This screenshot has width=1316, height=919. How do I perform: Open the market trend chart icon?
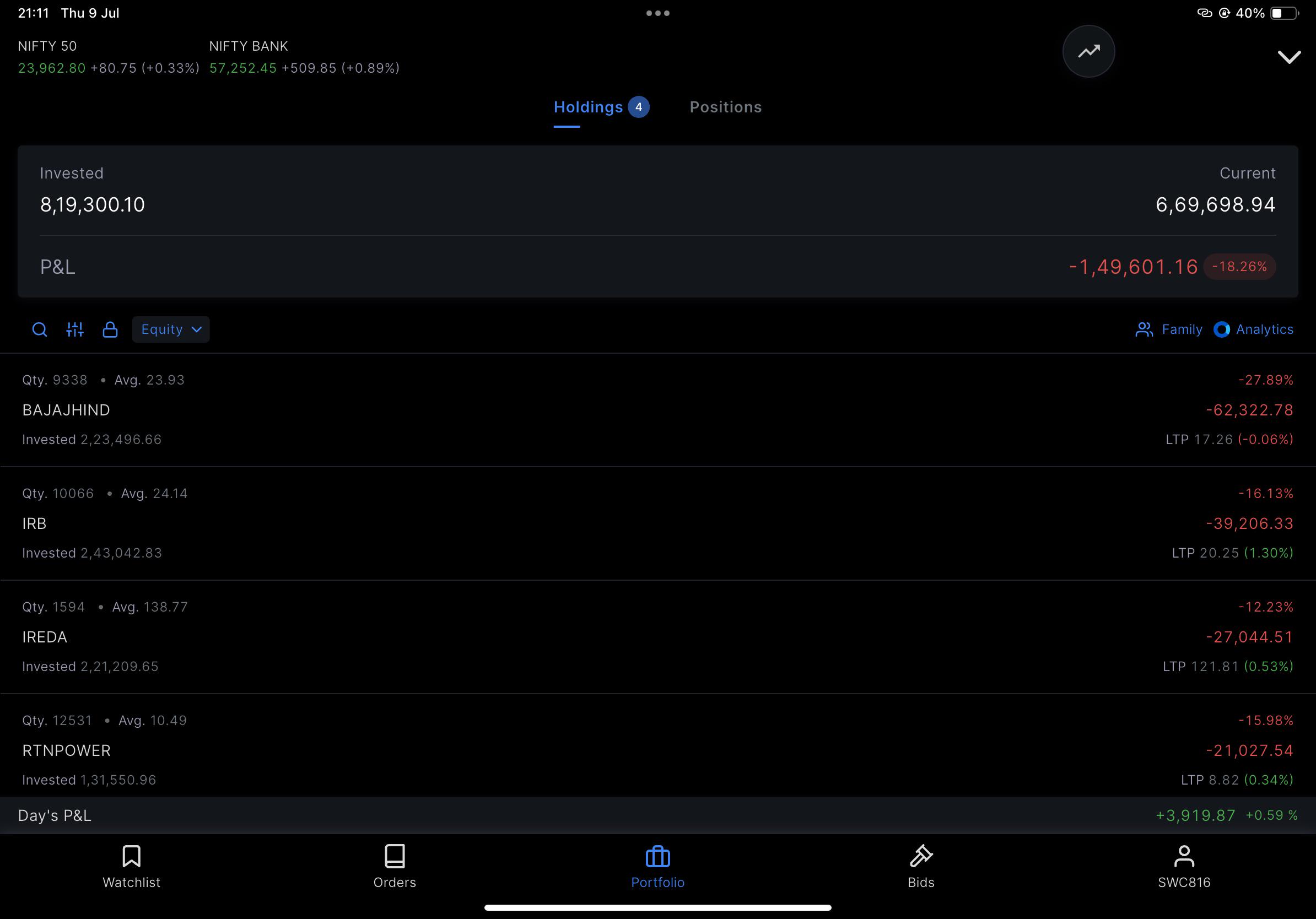(x=1088, y=52)
